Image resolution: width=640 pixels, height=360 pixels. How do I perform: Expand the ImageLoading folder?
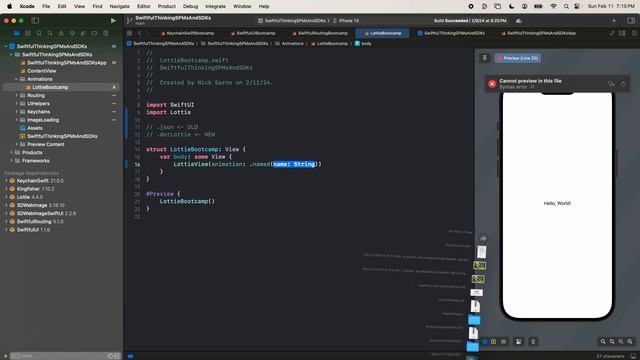[16, 120]
